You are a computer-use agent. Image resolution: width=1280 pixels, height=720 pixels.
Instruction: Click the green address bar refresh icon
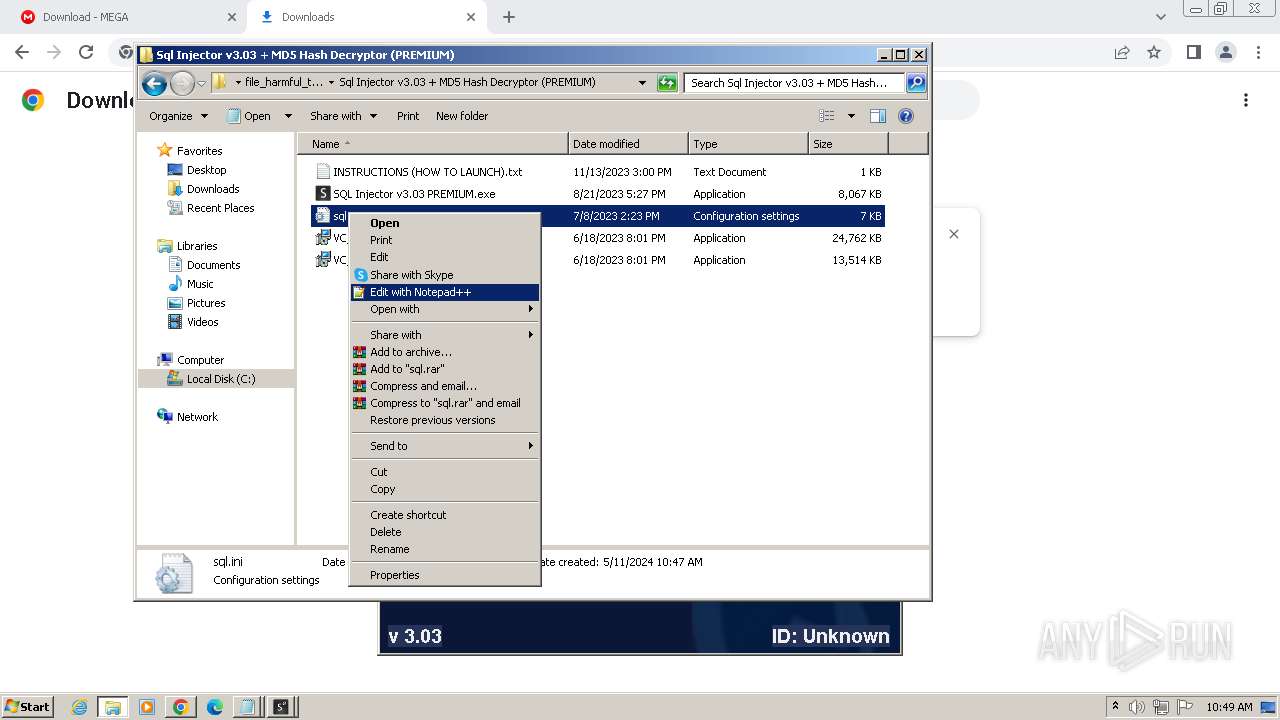(x=667, y=83)
